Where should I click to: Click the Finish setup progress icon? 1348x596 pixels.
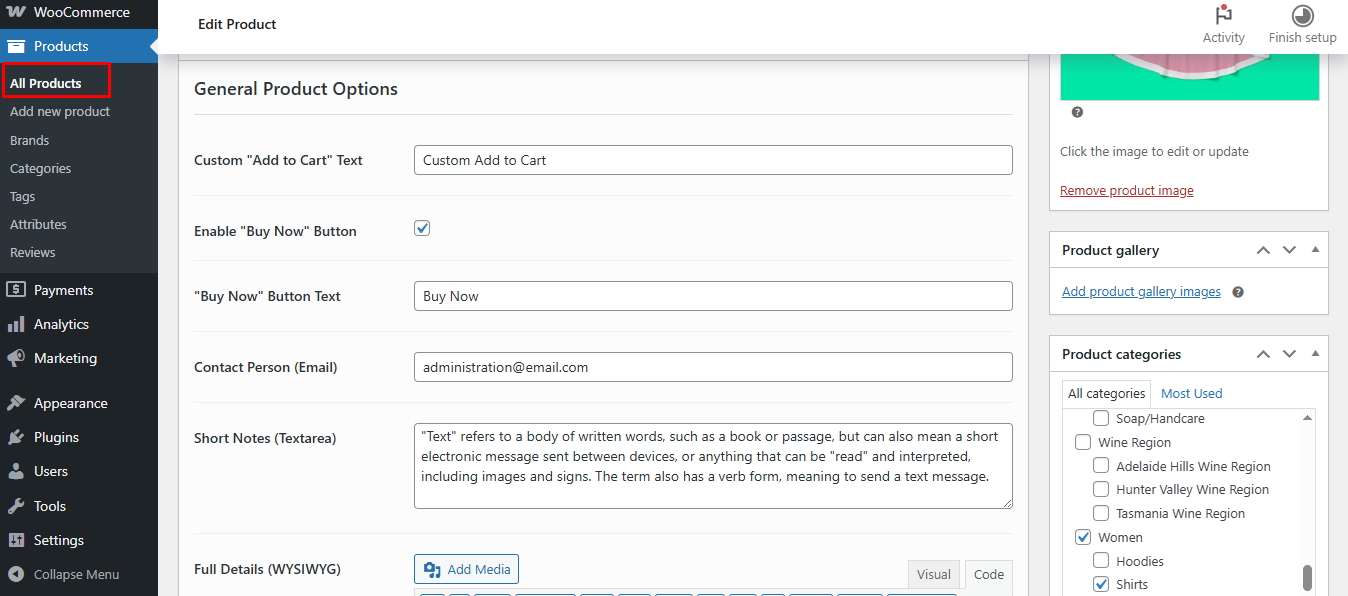click(1302, 16)
